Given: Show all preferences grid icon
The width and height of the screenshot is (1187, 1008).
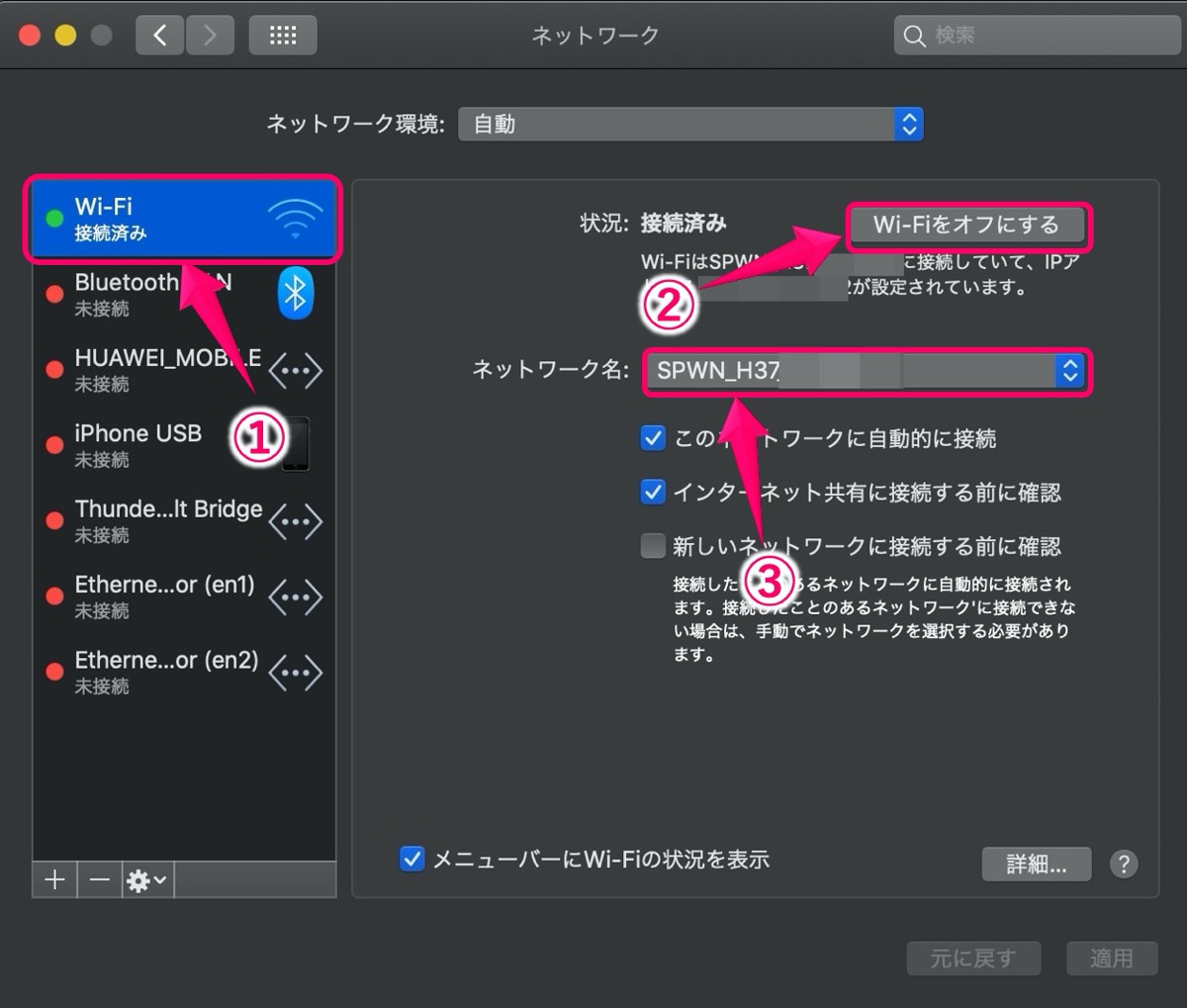Looking at the screenshot, I should tap(283, 36).
